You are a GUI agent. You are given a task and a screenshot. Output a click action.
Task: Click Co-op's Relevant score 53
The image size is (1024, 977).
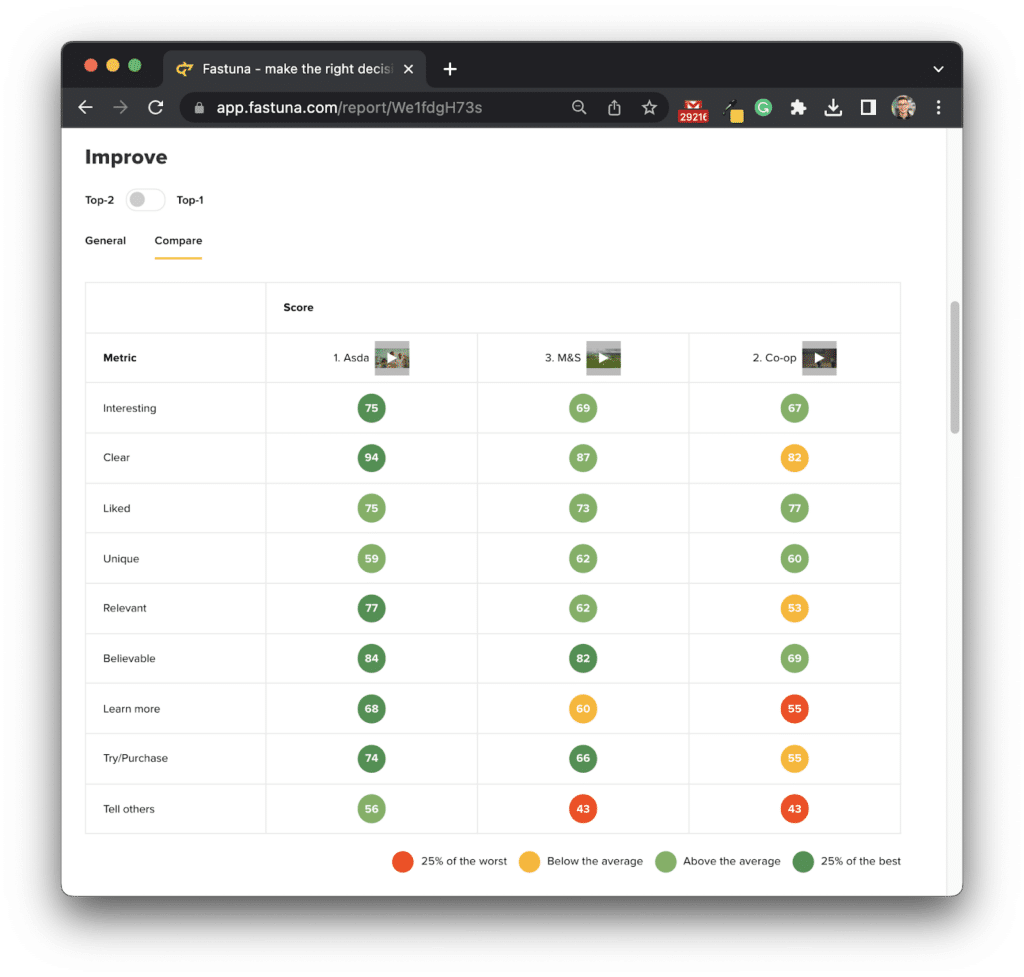coord(794,608)
